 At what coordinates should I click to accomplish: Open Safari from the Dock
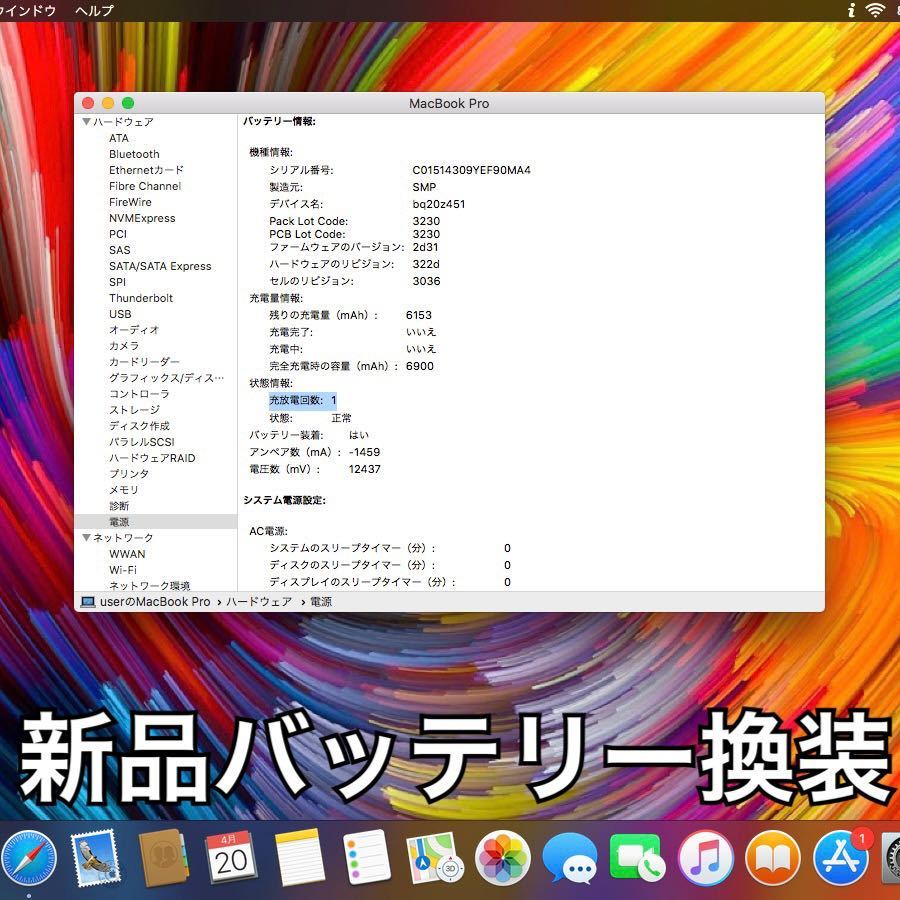pos(28,859)
